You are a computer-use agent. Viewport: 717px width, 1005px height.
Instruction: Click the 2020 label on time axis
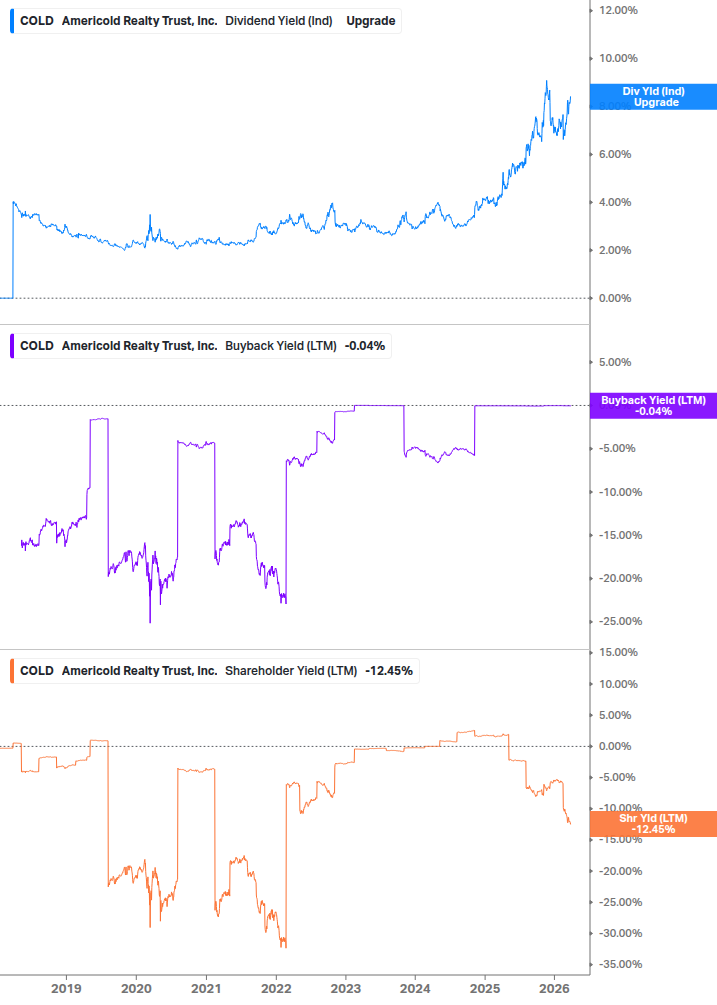(x=136, y=988)
